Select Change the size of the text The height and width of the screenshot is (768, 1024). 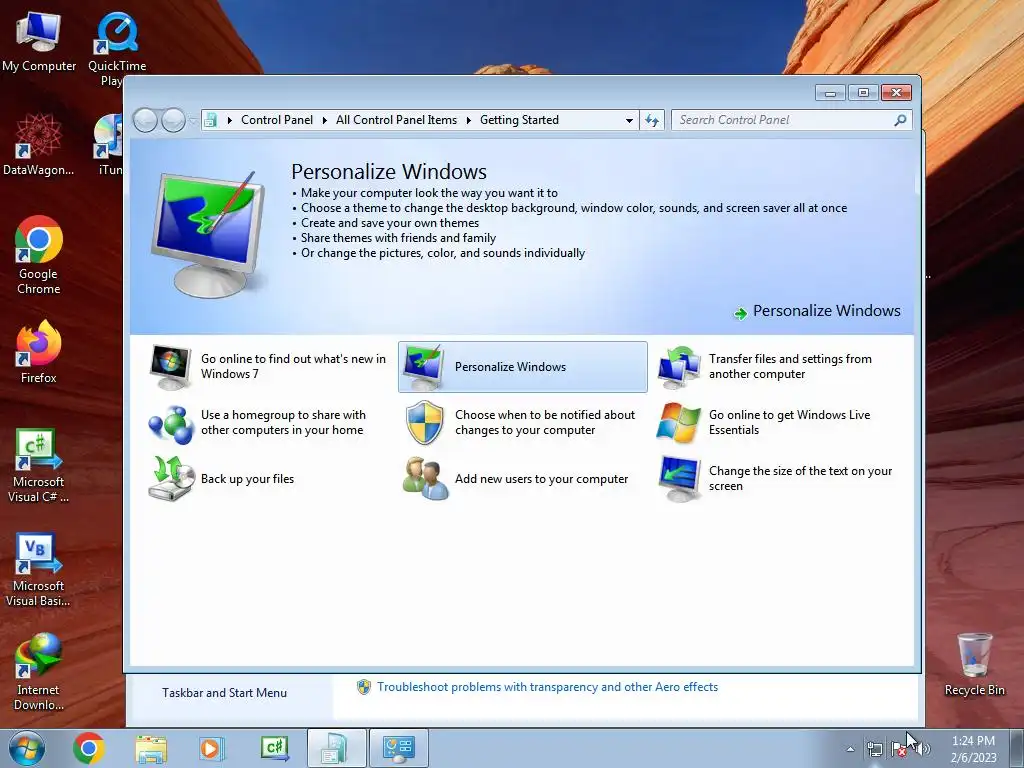[x=801, y=479]
